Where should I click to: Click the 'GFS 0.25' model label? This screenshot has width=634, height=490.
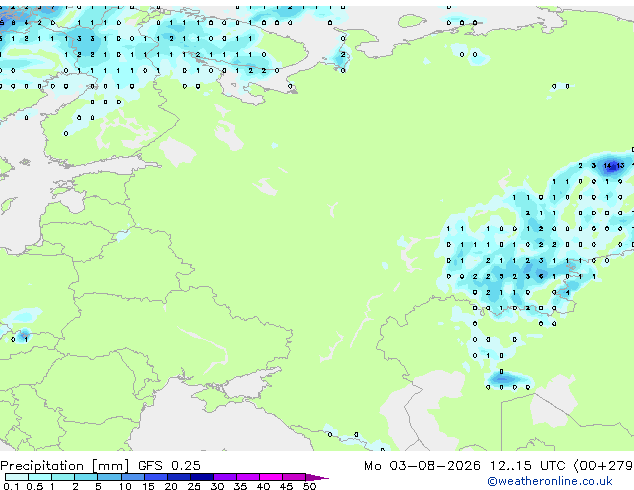pyautogui.click(x=169, y=466)
